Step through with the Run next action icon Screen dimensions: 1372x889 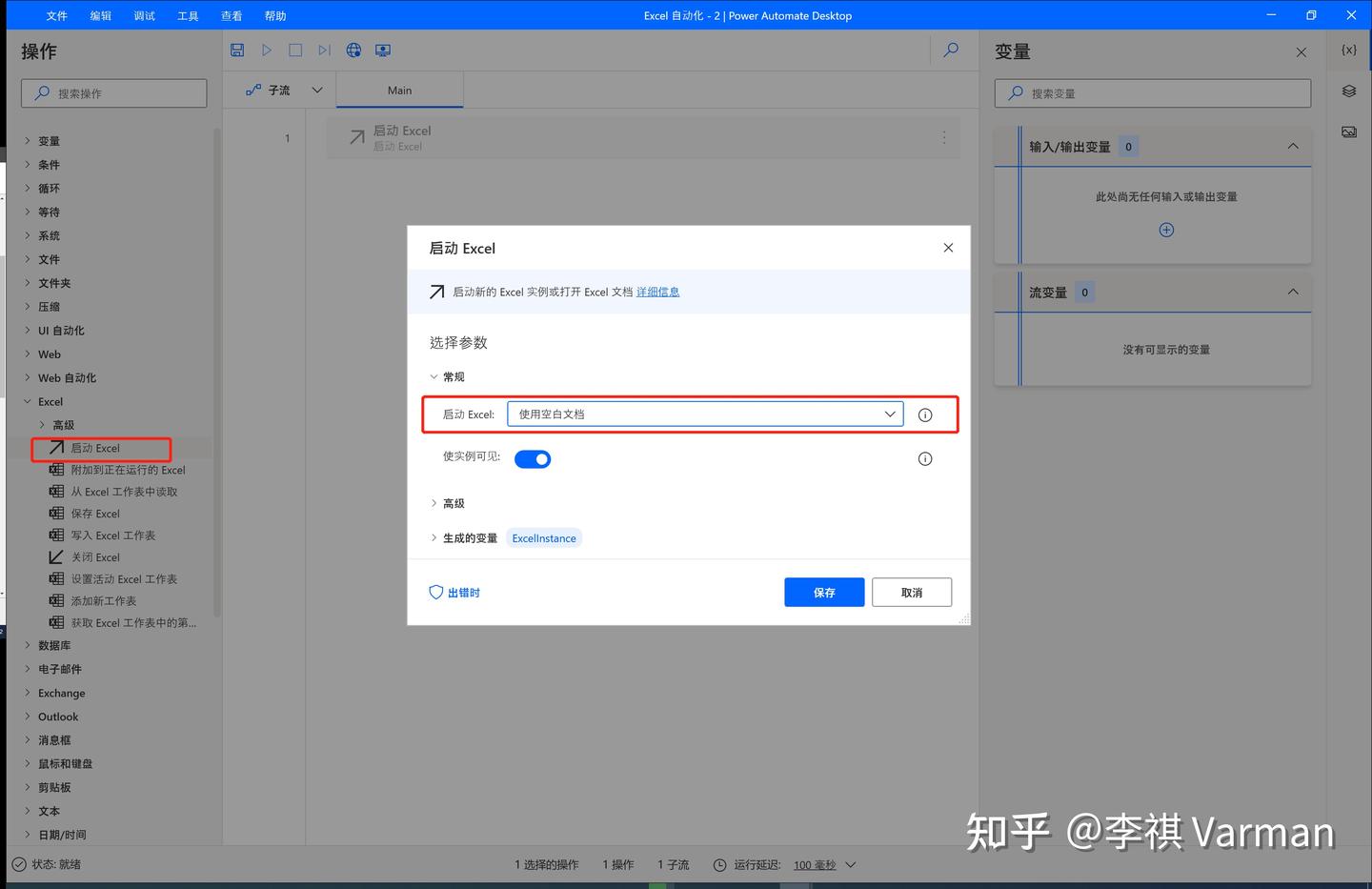324,50
